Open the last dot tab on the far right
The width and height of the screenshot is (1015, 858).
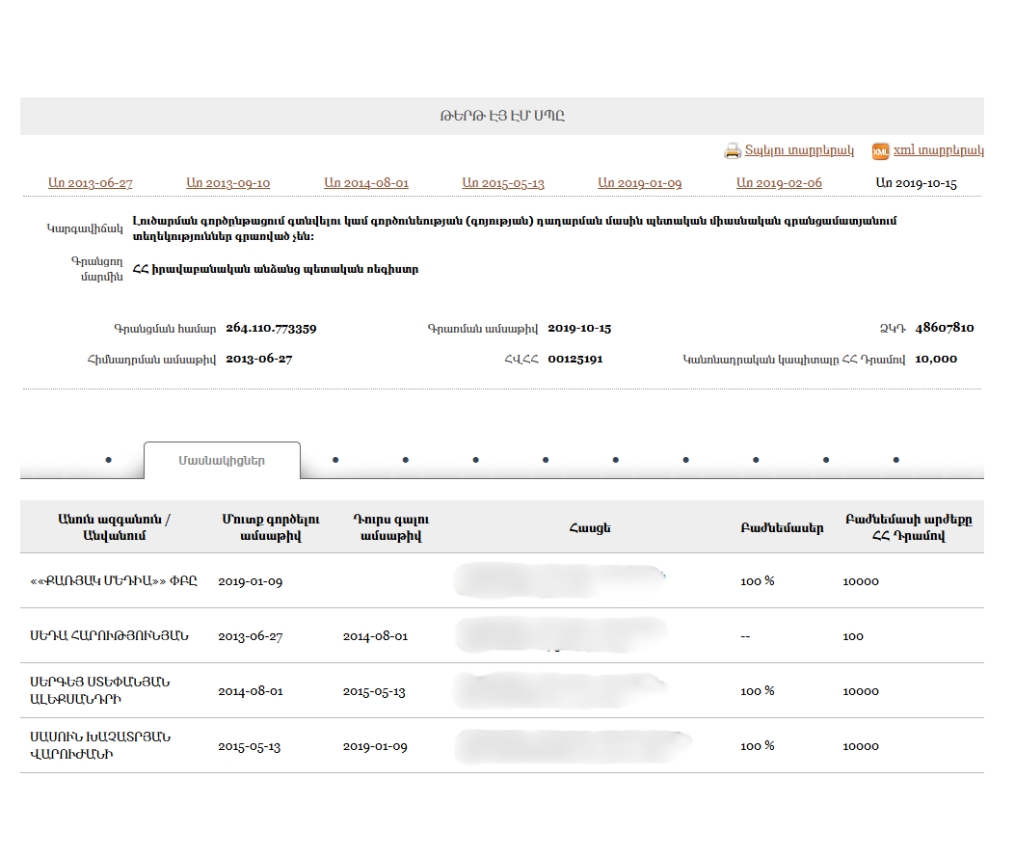895,461
